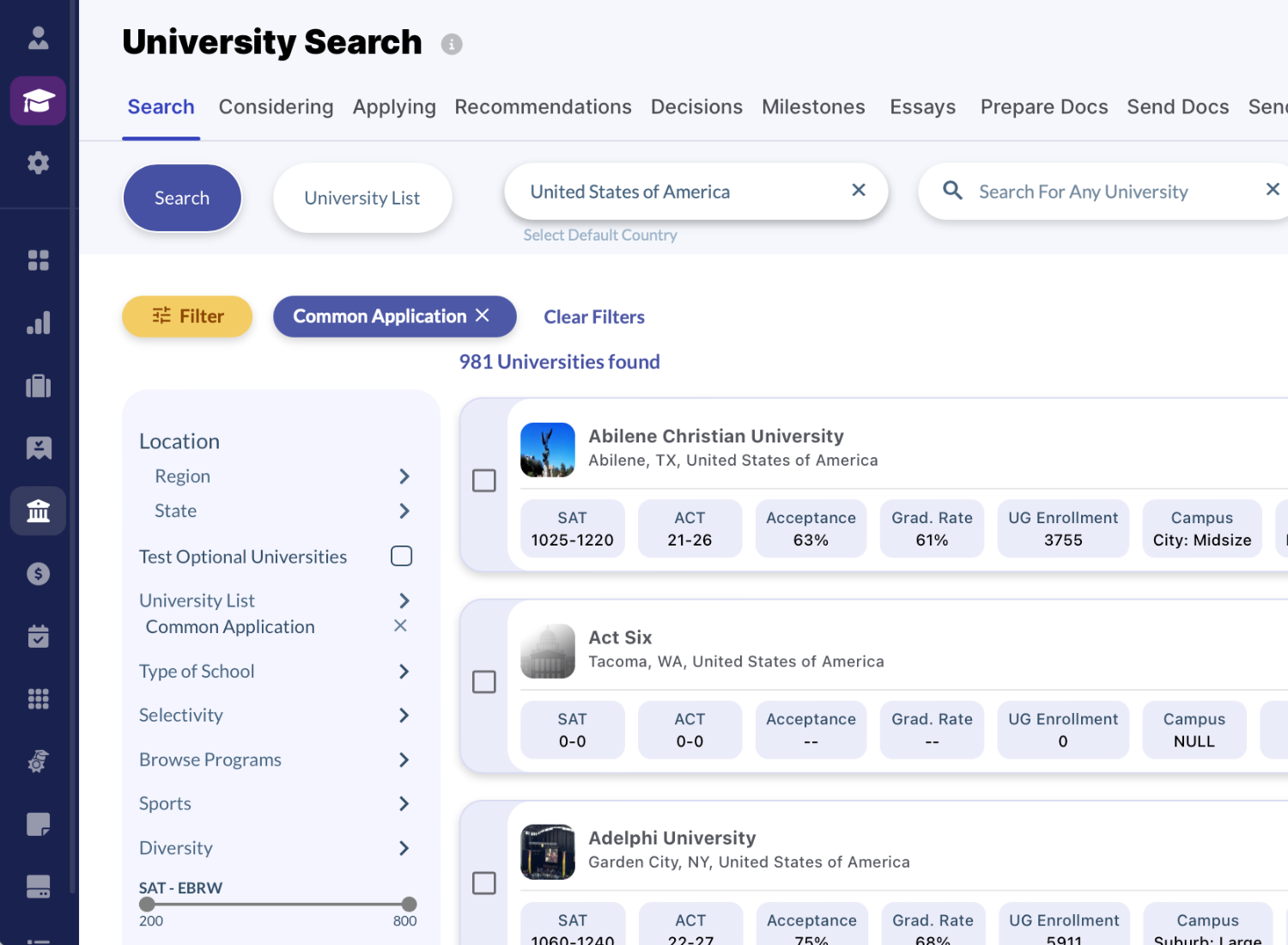Expand the Type of School filter
1288x945 pixels.
coord(404,672)
